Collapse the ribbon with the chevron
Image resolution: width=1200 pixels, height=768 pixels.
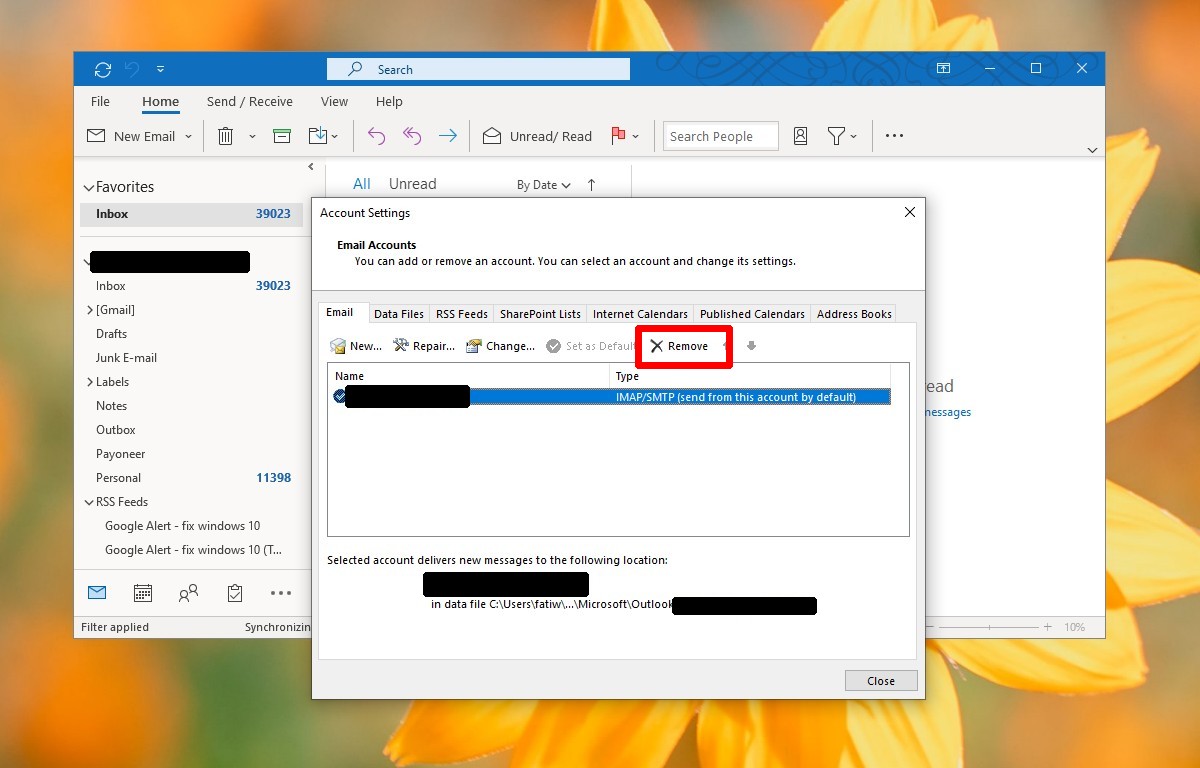1092,150
